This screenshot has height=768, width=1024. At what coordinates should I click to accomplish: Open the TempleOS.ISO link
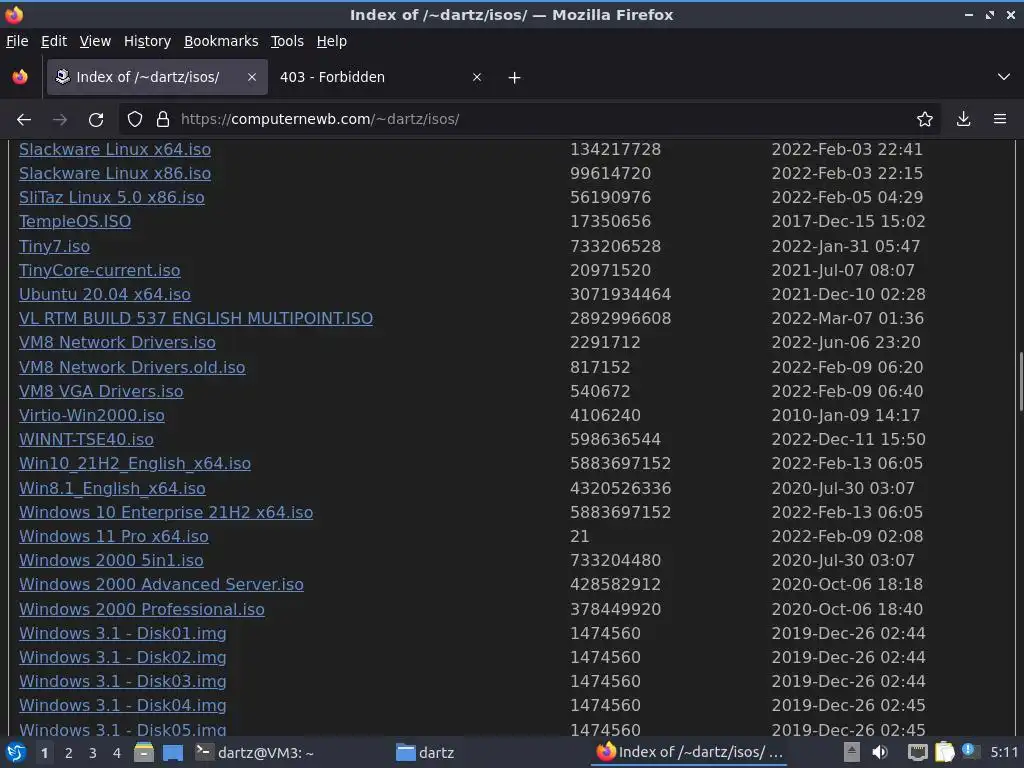75,221
